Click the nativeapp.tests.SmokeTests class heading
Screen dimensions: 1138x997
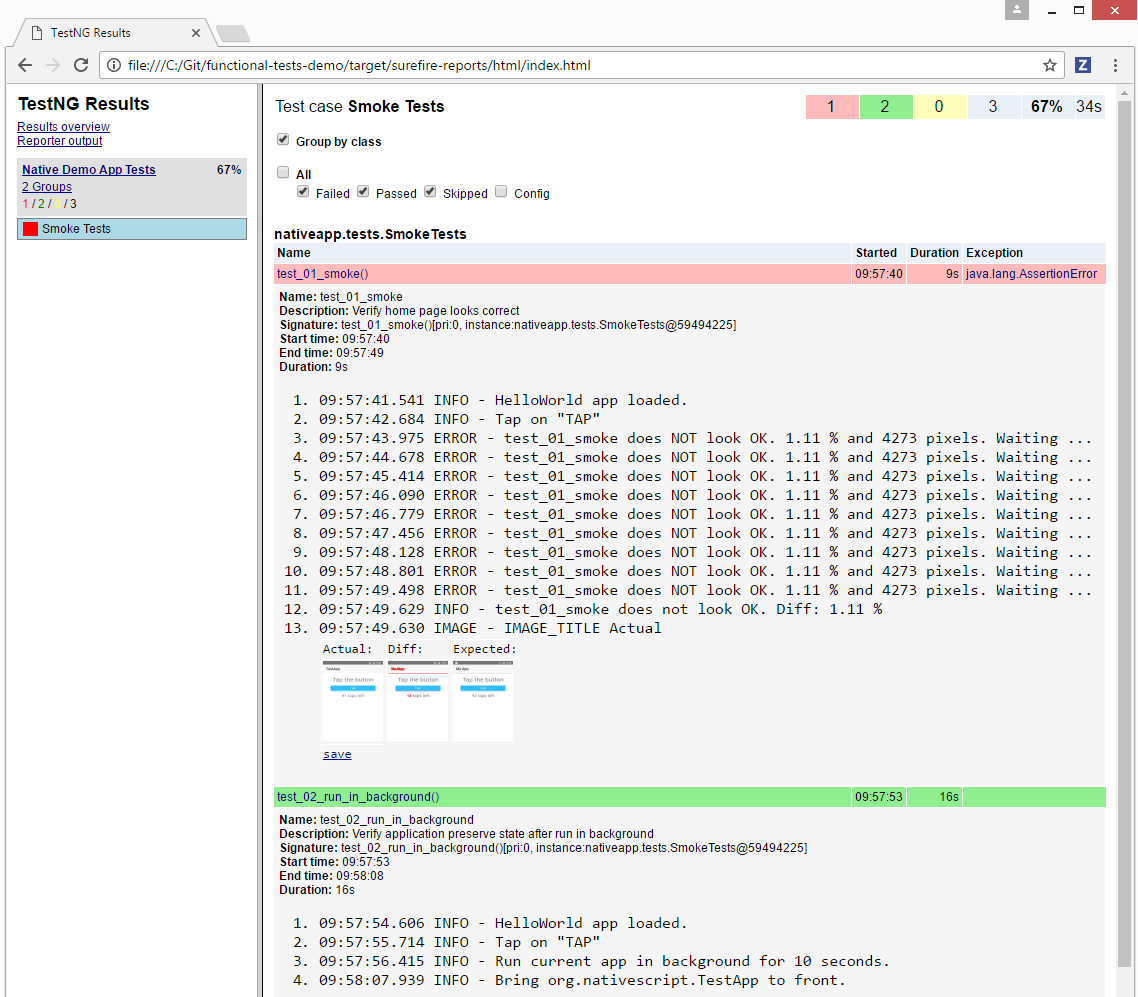[370, 234]
